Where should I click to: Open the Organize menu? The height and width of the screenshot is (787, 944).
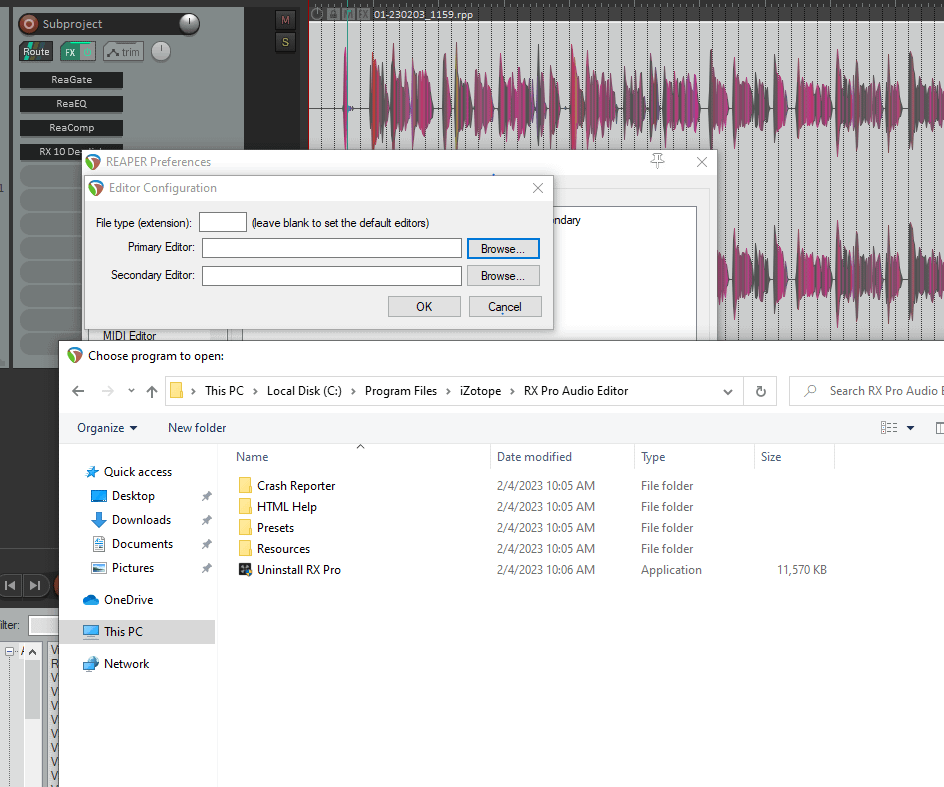(x=107, y=428)
